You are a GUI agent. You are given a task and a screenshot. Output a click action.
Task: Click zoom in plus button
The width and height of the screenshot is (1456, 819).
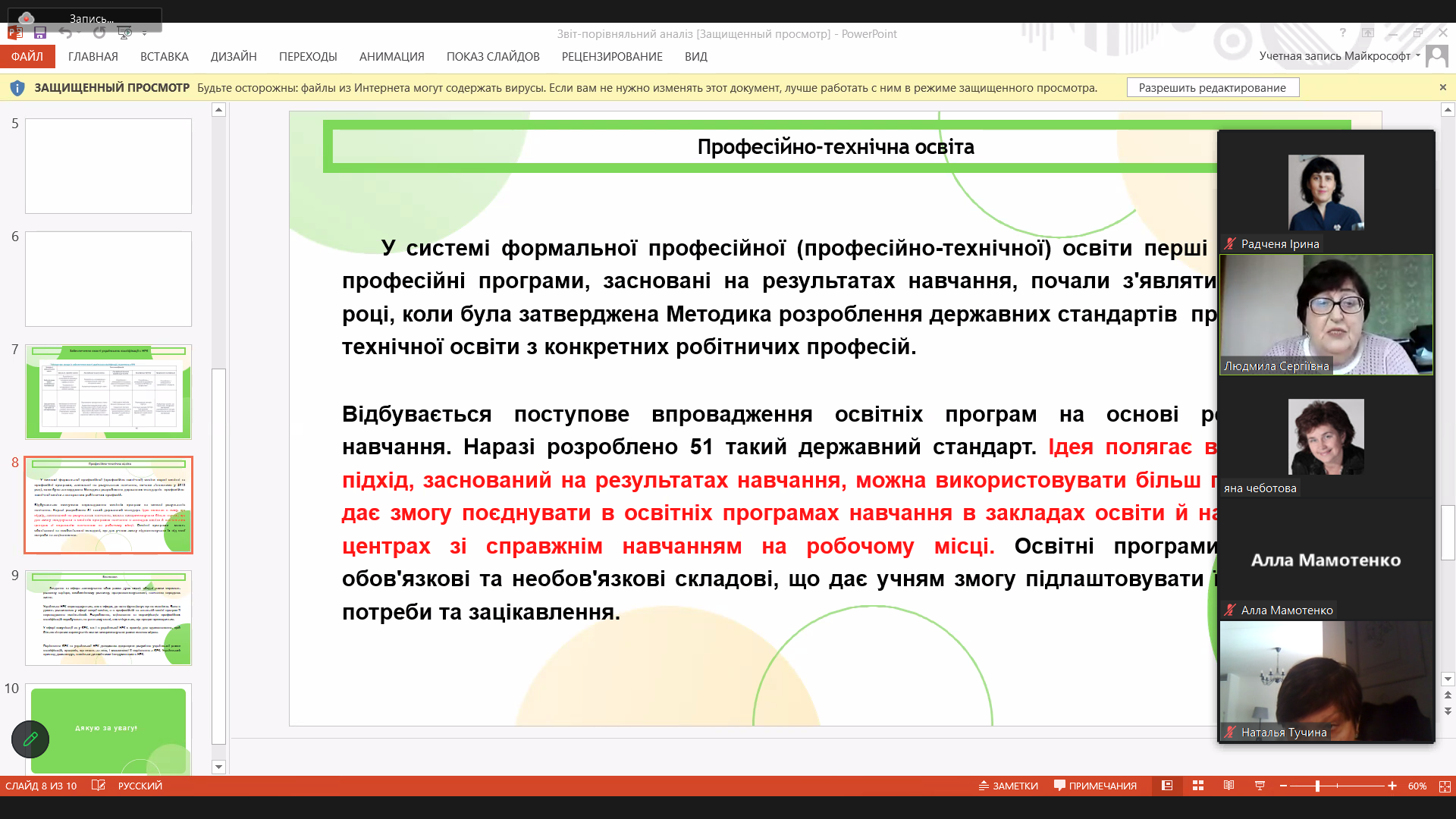(x=1392, y=786)
